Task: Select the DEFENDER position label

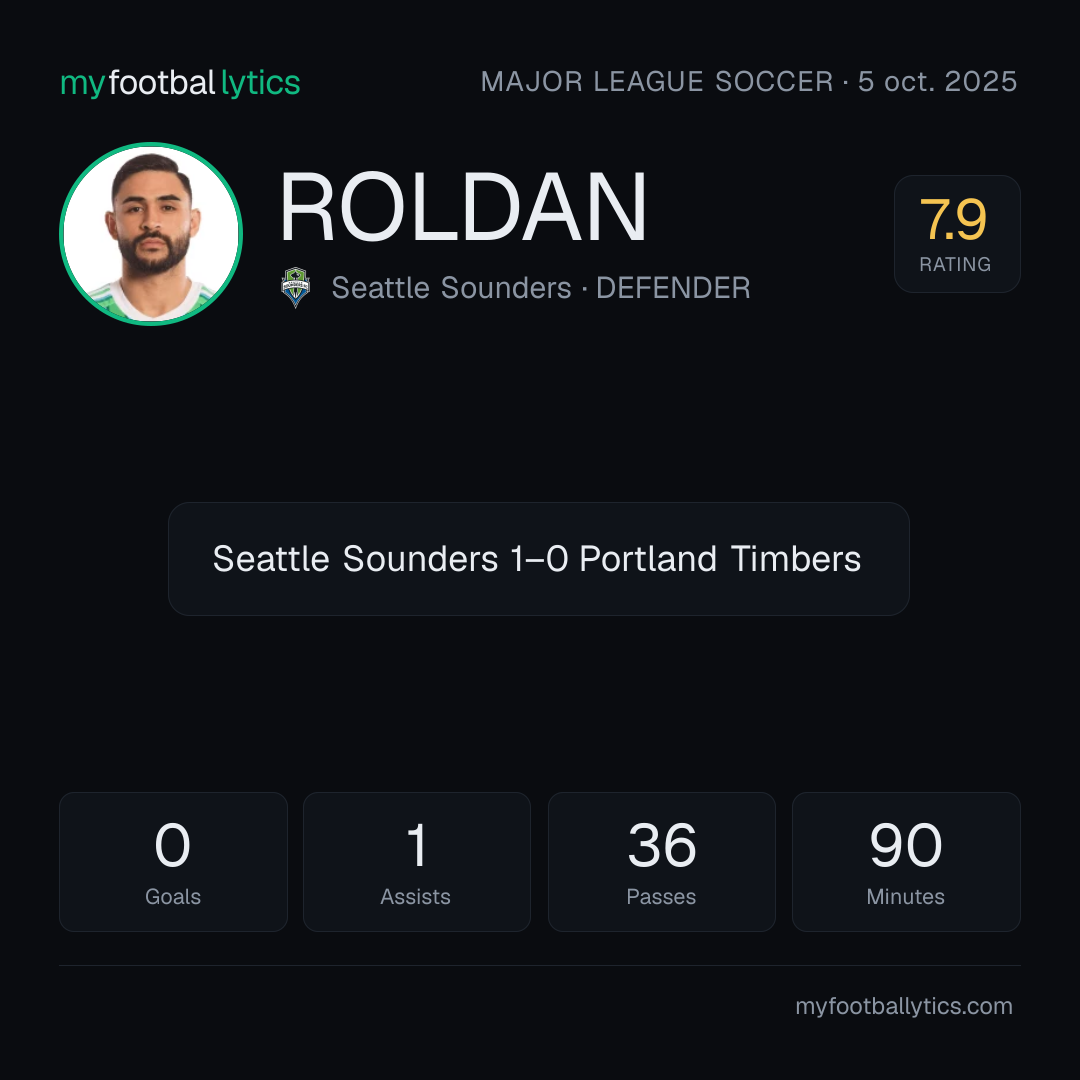Action: (x=673, y=288)
